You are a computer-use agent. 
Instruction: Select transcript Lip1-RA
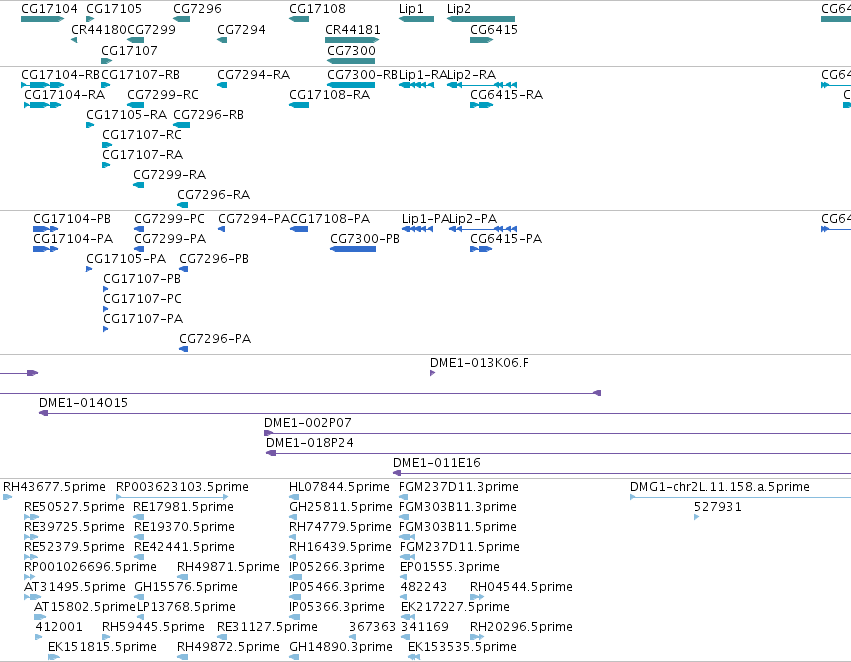pos(416,85)
